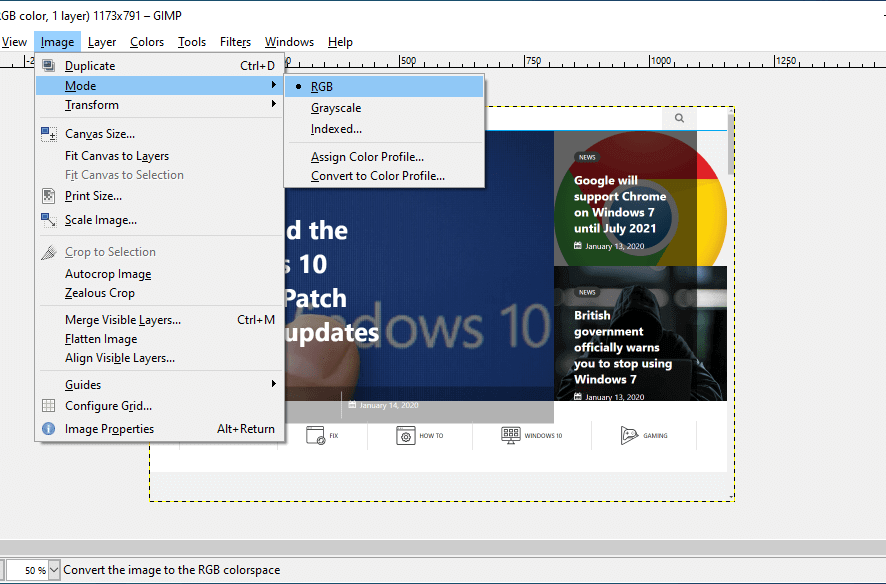Click the Duplicate icon in Image menu
The height and width of the screenshot is (584, 886).
click(49, 66)
